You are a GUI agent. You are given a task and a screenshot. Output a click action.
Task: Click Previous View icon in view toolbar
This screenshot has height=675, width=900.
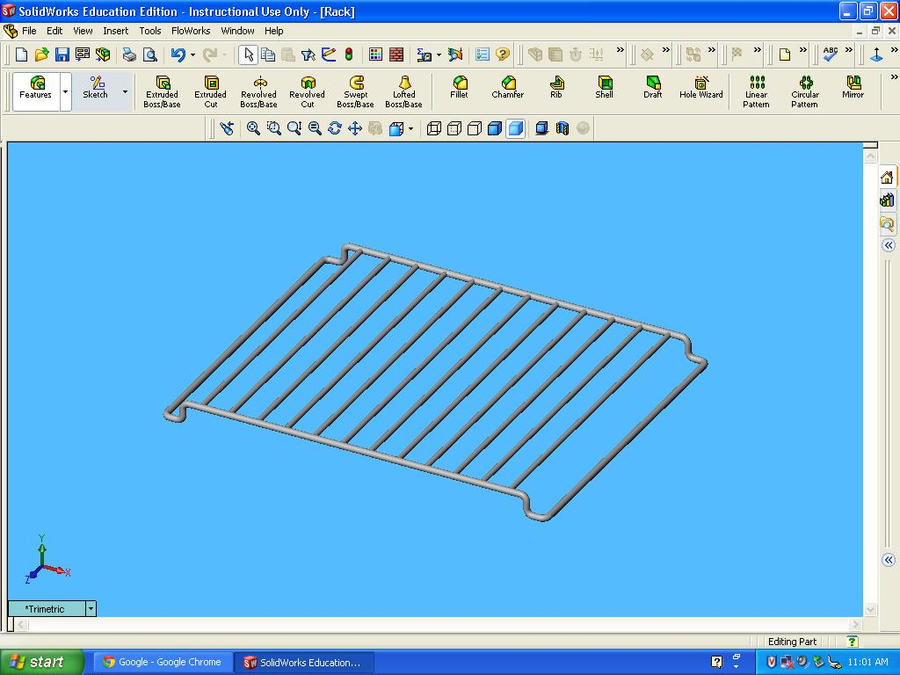pos(227,128)
